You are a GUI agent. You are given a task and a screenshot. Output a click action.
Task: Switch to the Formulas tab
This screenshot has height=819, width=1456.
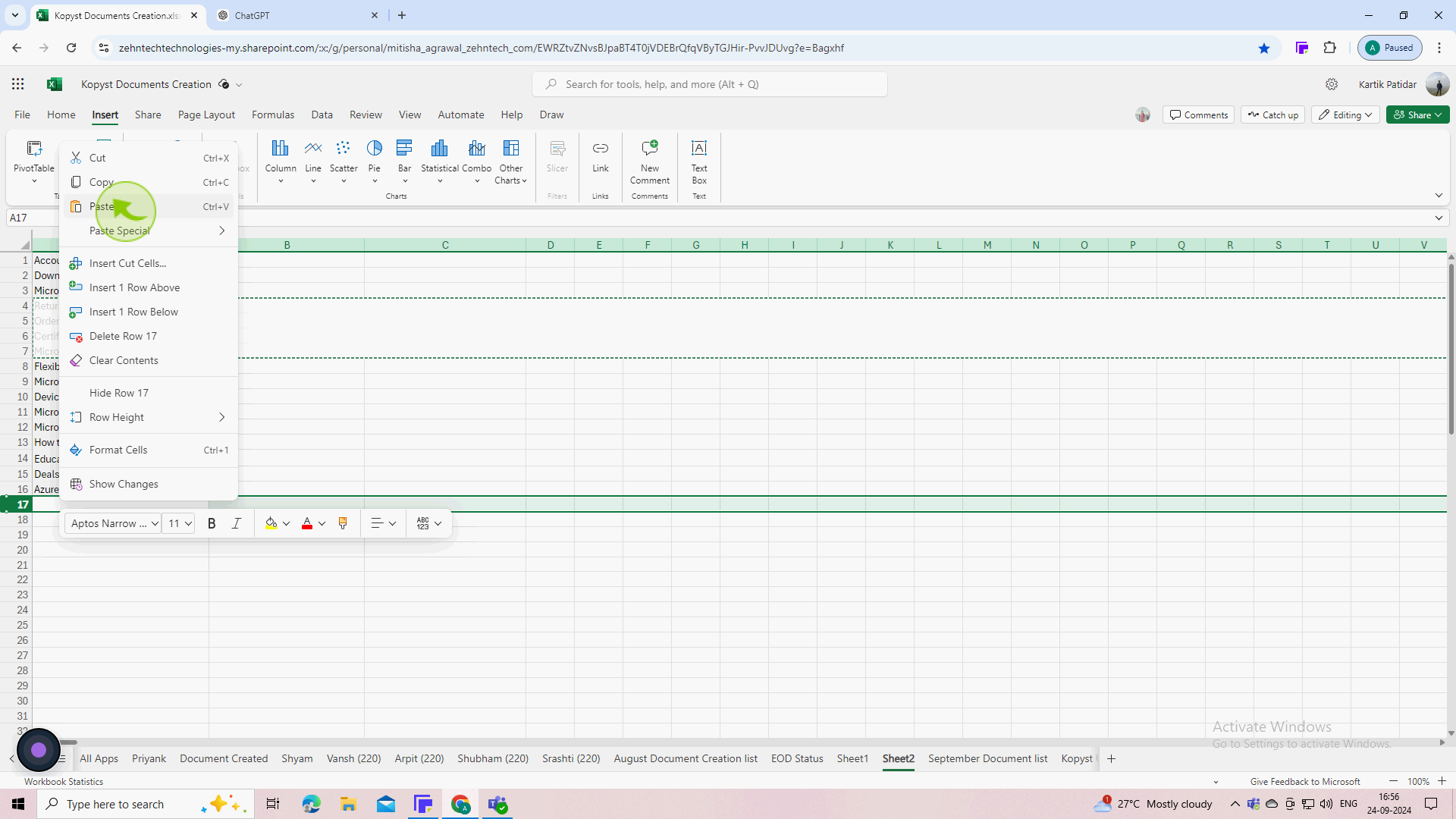coord(273,115)
